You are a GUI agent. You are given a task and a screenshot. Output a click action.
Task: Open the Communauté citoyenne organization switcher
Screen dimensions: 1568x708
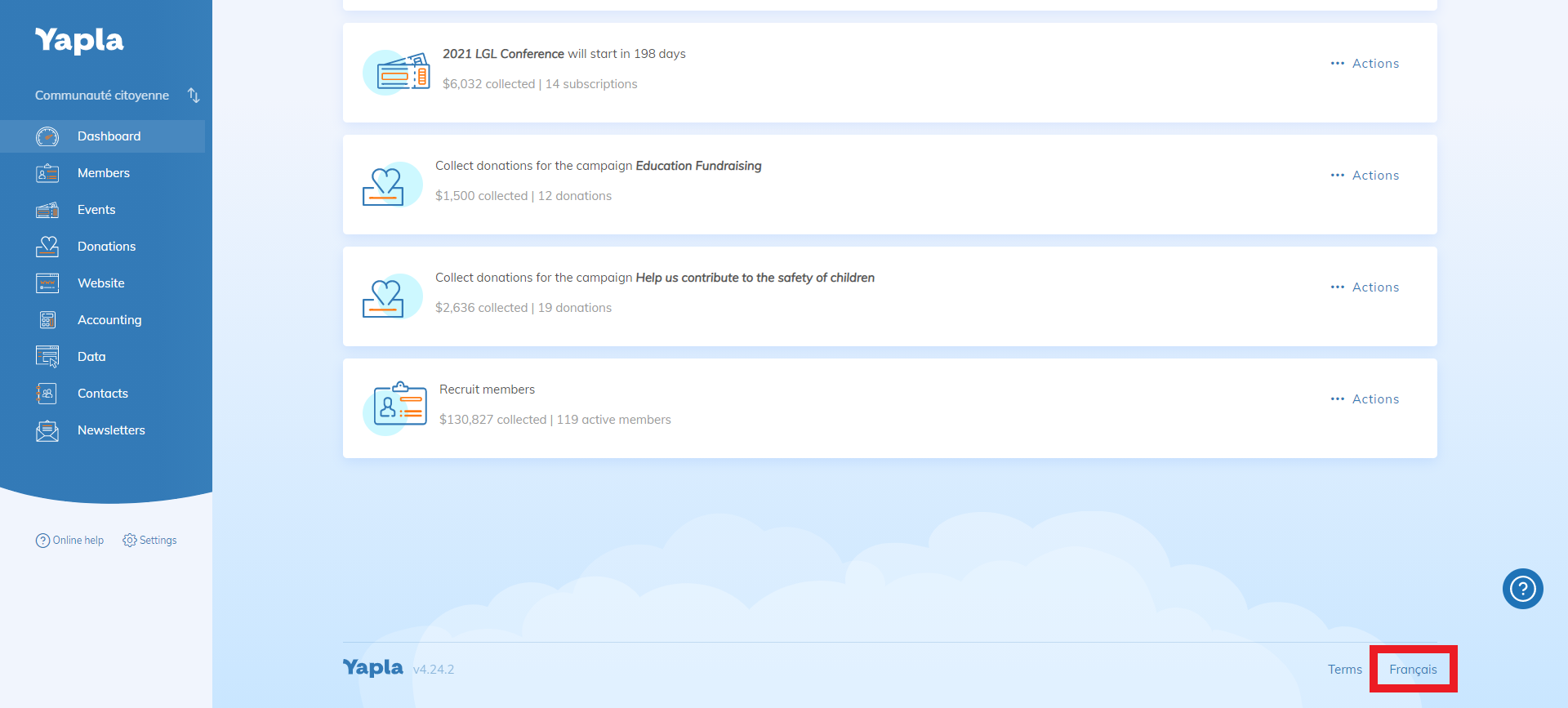(117, 96)
